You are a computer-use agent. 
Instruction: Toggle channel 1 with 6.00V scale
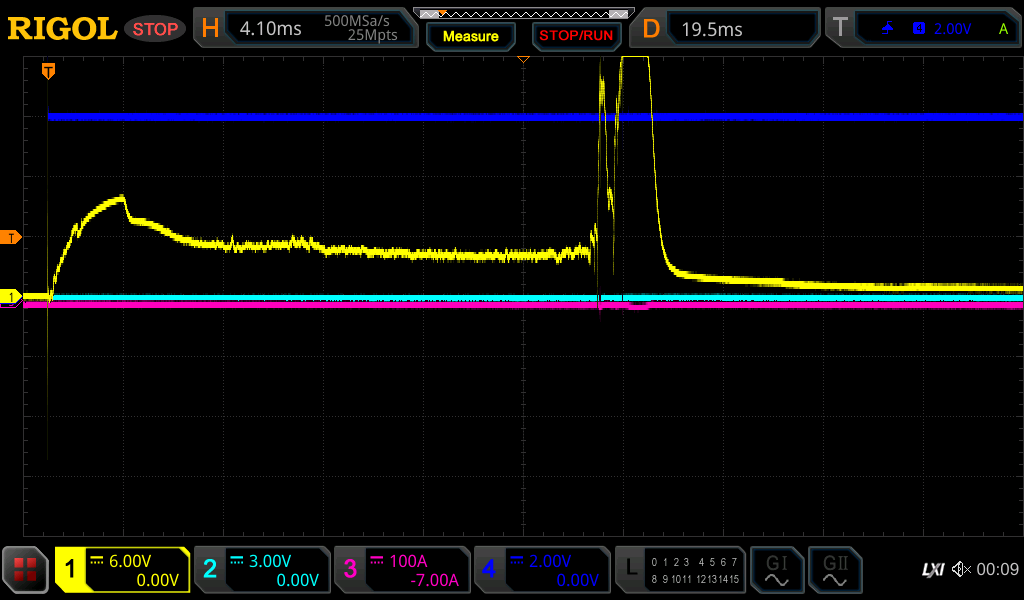[x=122, y=570]
